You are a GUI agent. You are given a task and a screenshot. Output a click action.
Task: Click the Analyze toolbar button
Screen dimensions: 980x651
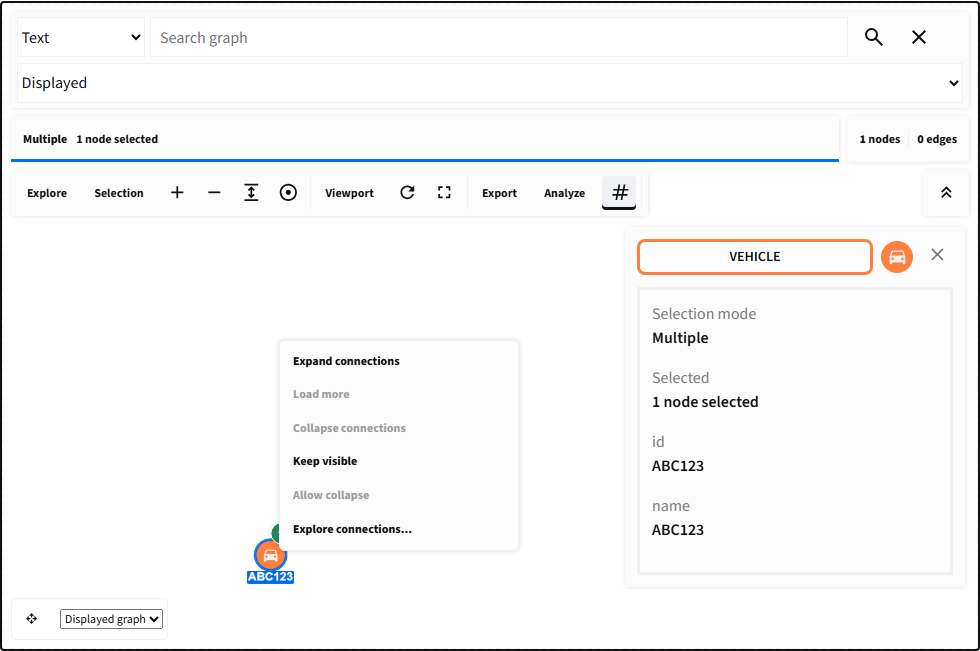(x=564, y=193)
